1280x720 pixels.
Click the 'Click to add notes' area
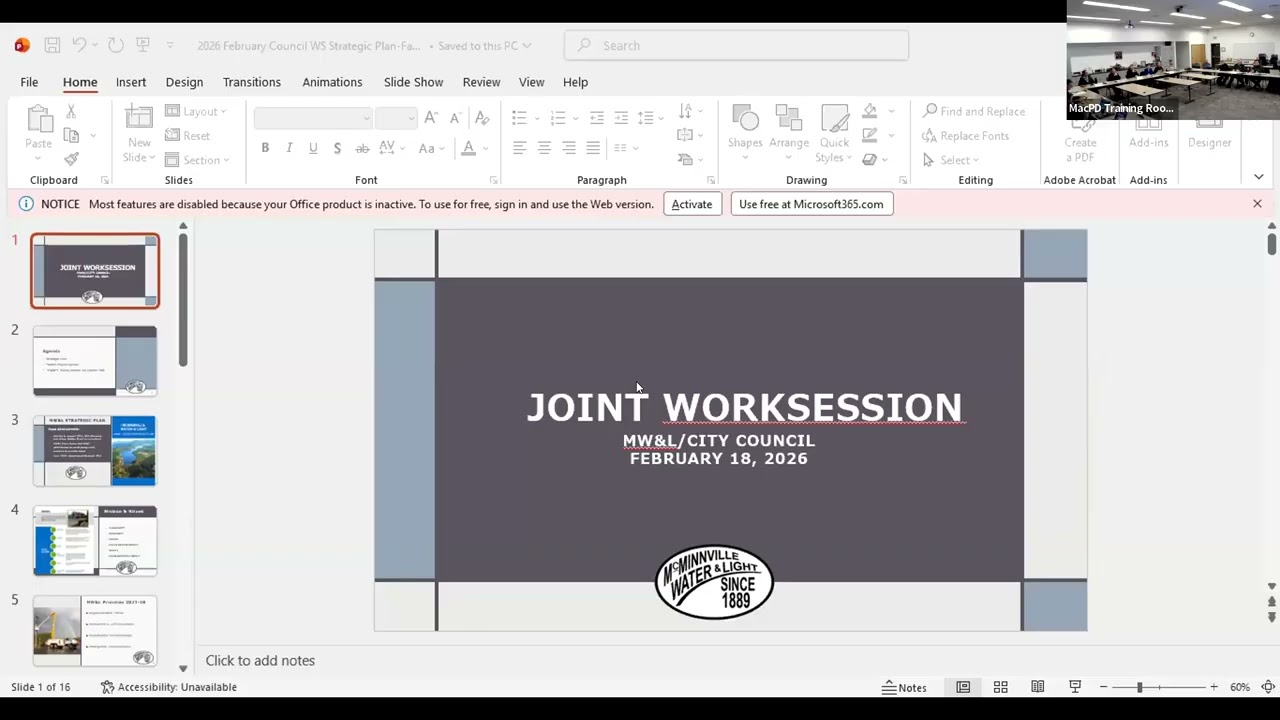260,660
